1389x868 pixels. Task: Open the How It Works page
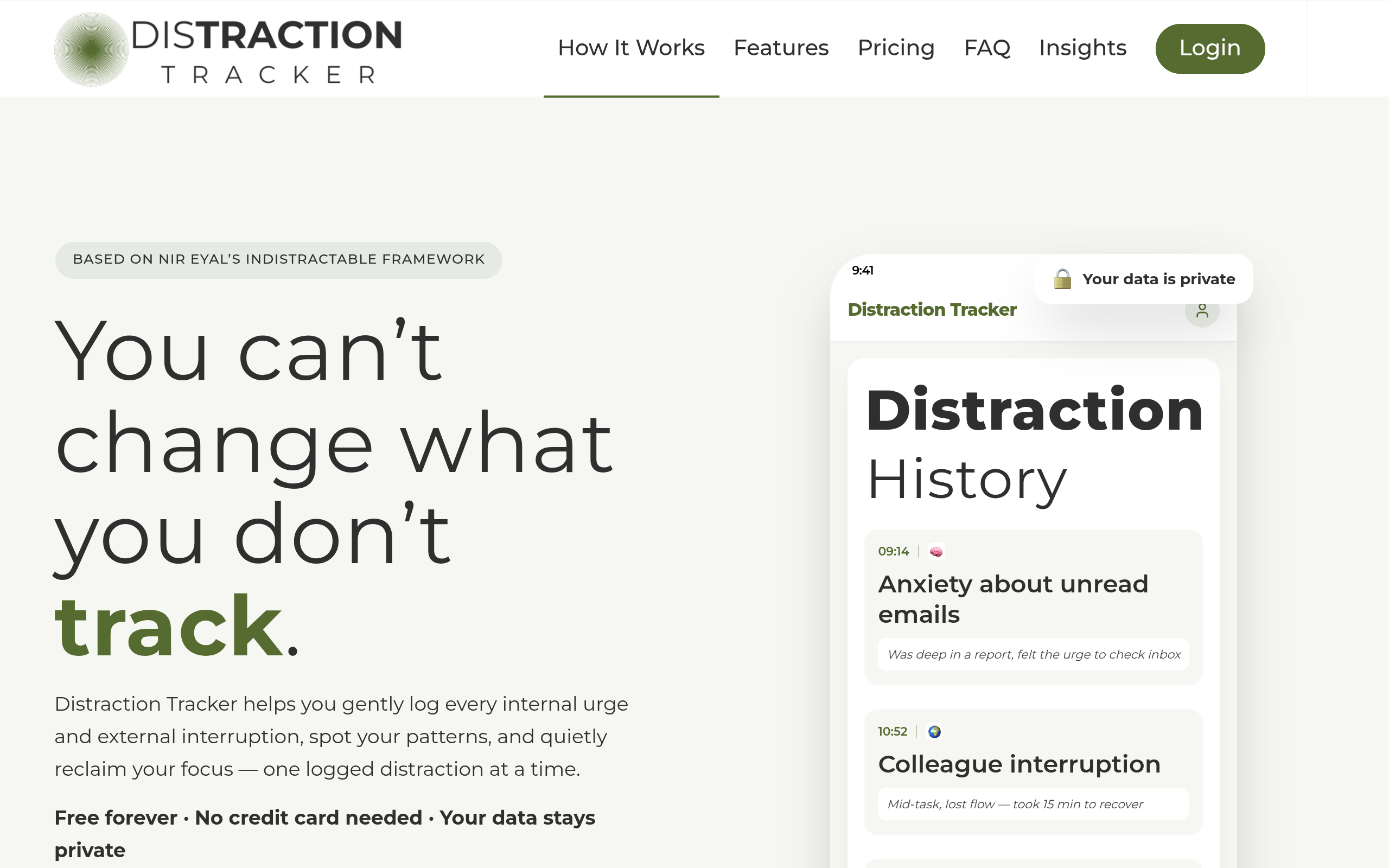coord(631,48)
